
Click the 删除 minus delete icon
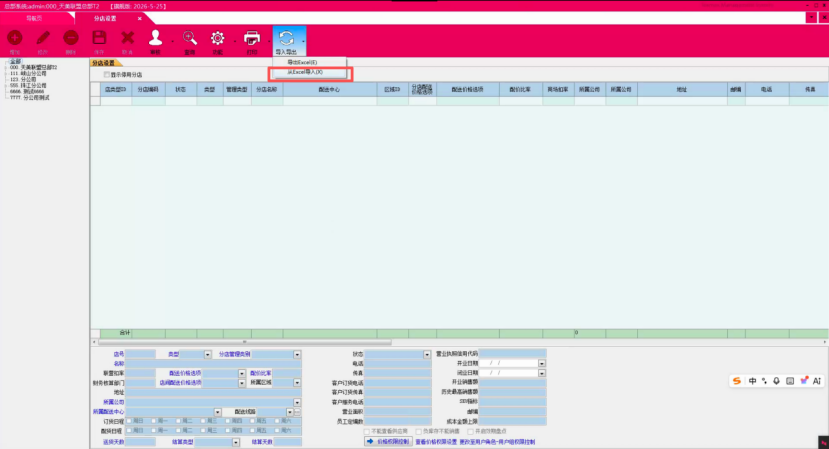click(x=71, y=38)
